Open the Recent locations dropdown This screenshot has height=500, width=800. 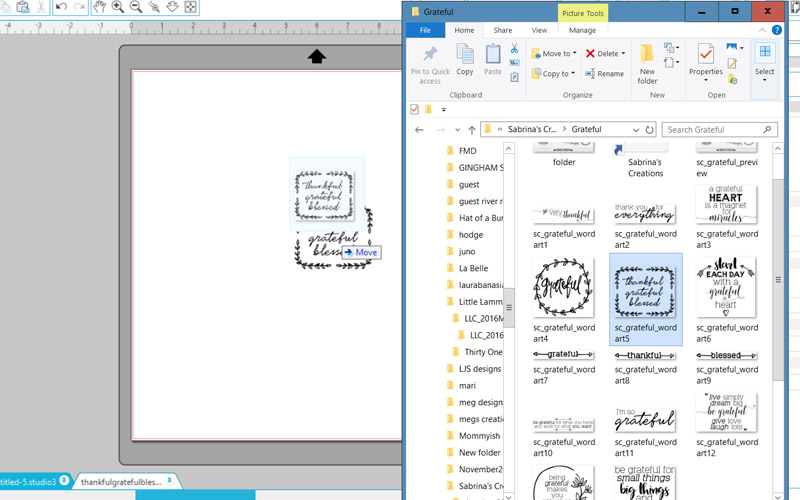click(x=457, y=130)
